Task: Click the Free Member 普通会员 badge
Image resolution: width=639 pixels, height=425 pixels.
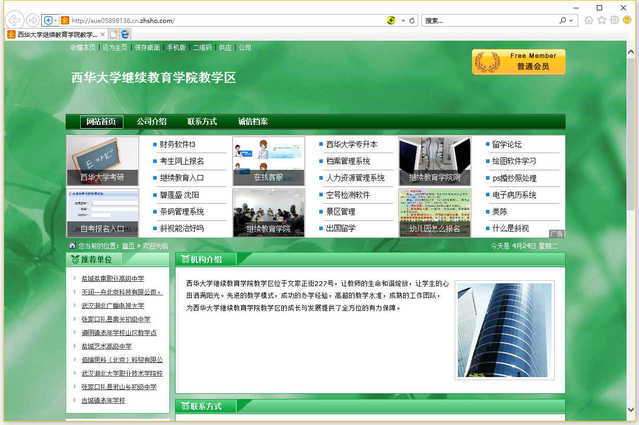Action: pyautogui.click(x=511, y=62)
